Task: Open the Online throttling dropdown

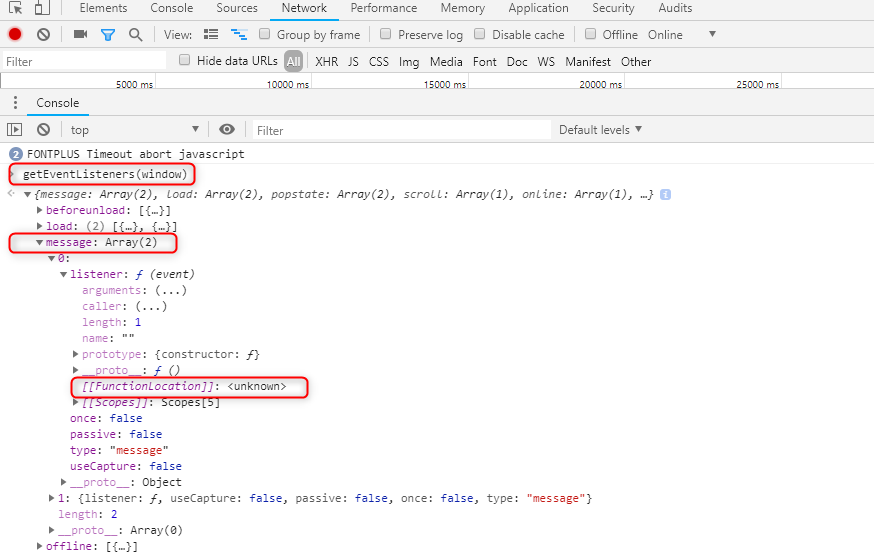Action: point(681,35)
